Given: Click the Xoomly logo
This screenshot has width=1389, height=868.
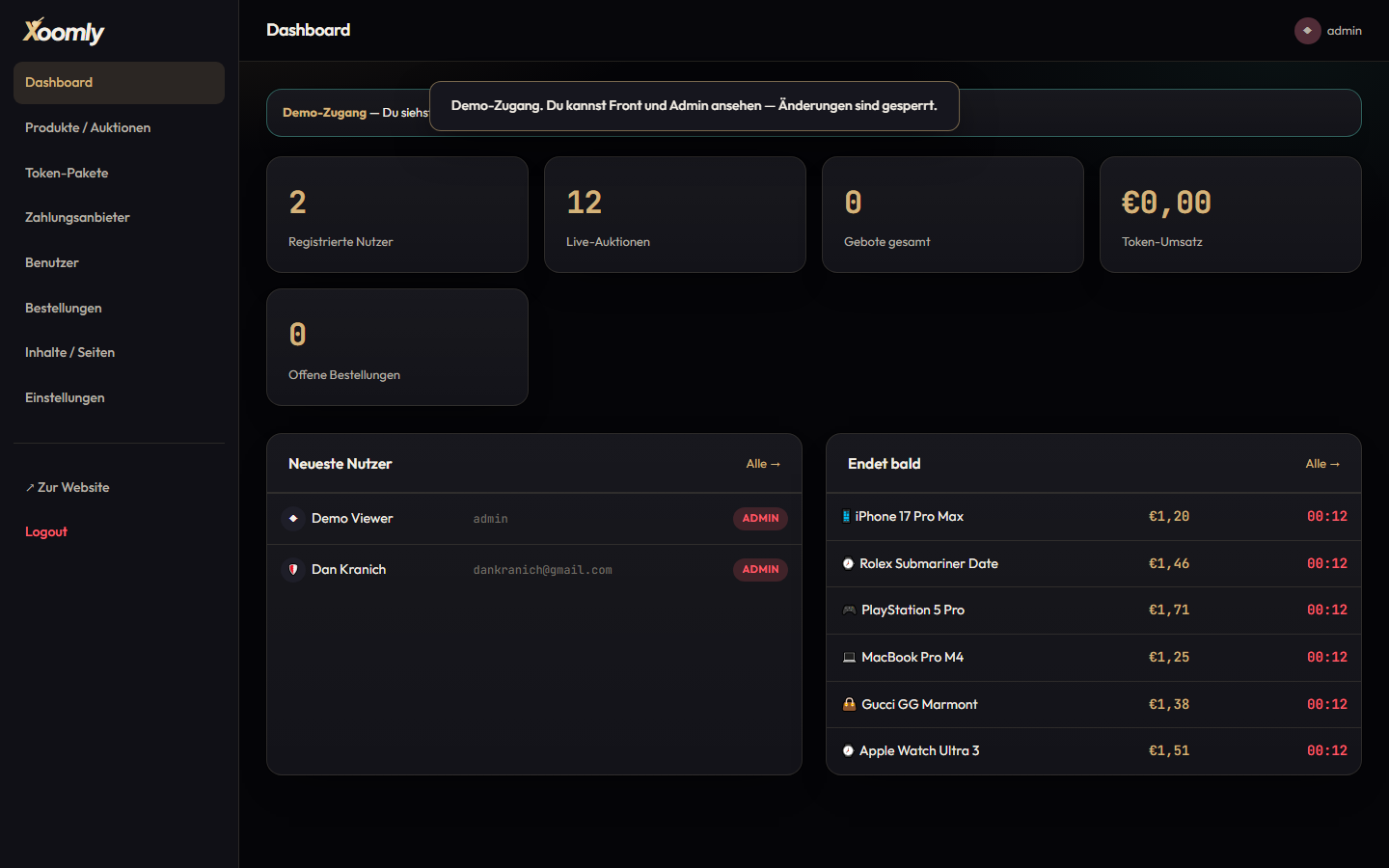Looking at the screenshot, I should tap(64, 32).
